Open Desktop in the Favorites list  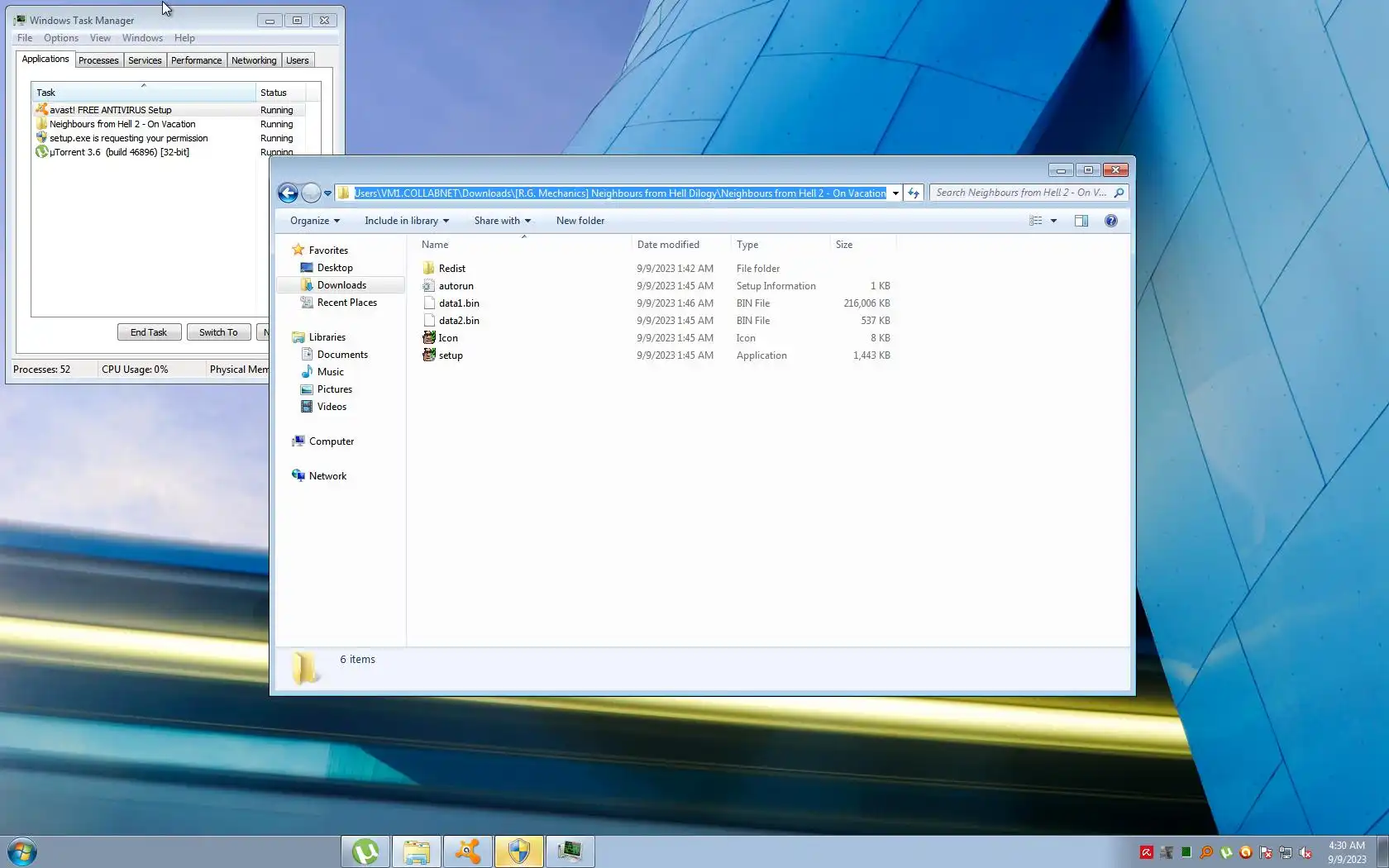click(335, 268)
